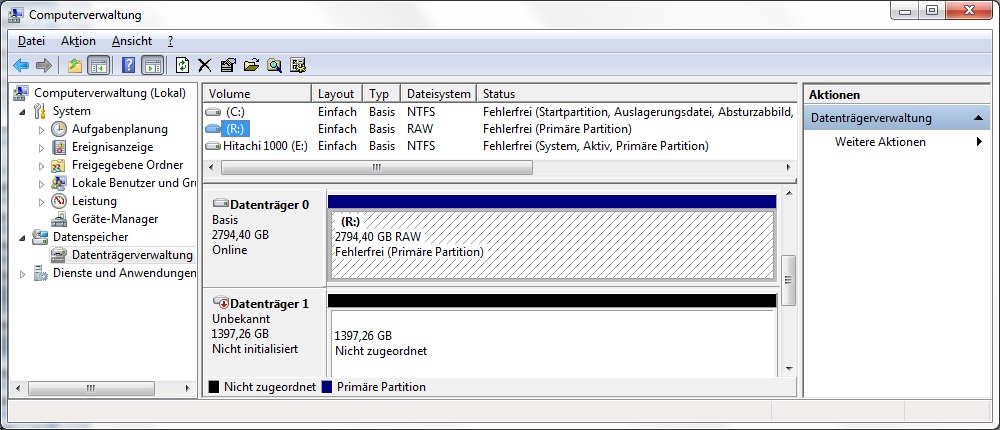Select the Hitachi 1000 (E:) volume row
Viewport: 1000px width, 430px height.
[x=500, y=146]
